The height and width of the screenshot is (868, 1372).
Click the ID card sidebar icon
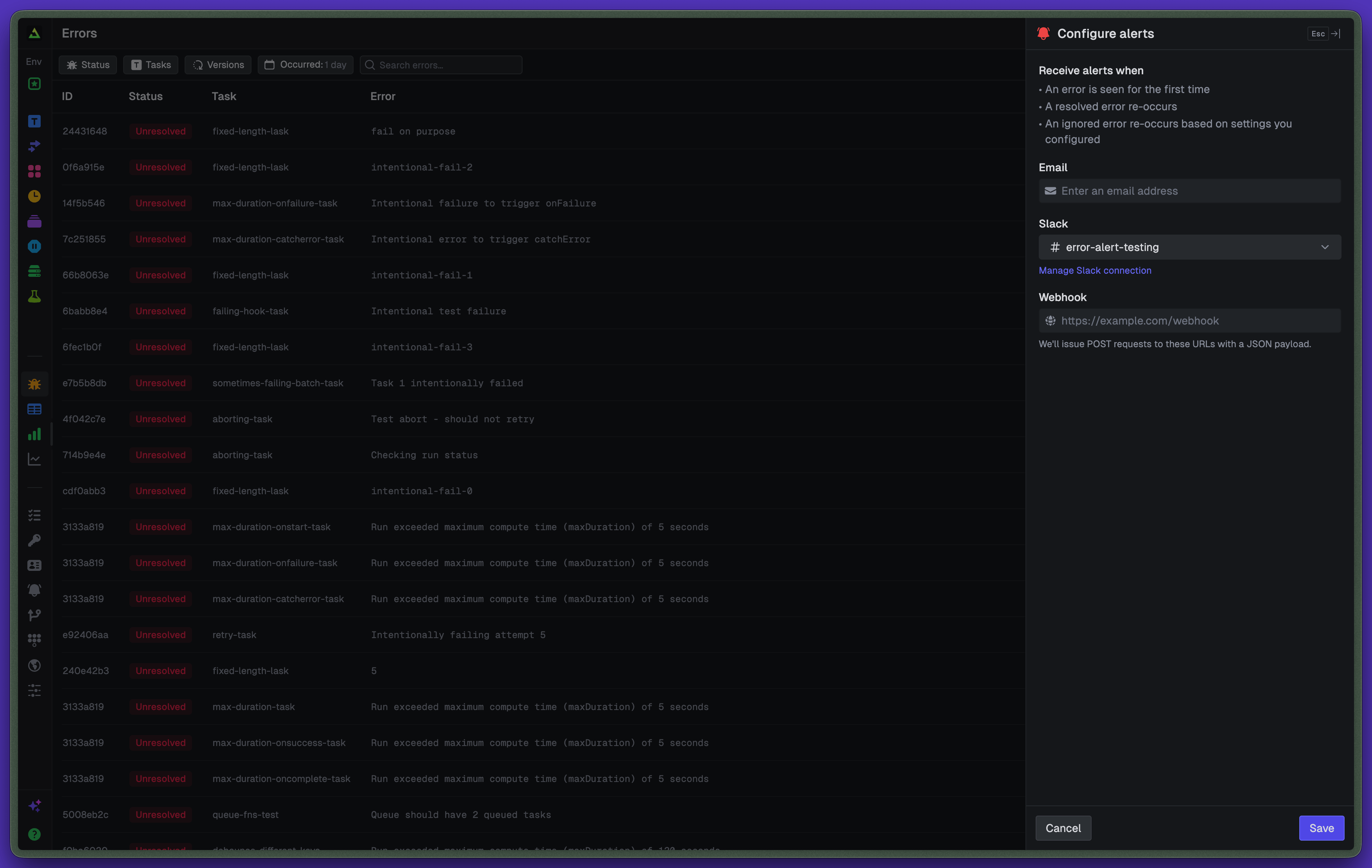34,565
